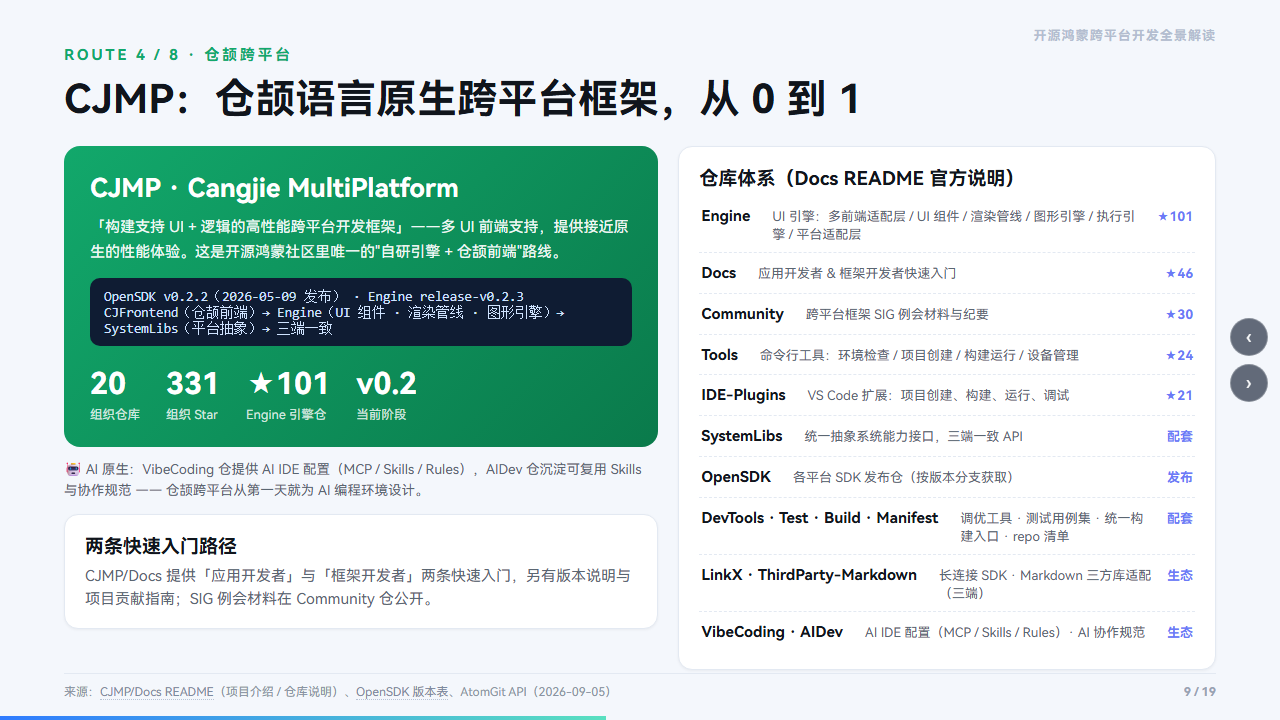
Task: Click SystemLibs description 统一抽象系统能力接口
Action: (x=913, y=436)
